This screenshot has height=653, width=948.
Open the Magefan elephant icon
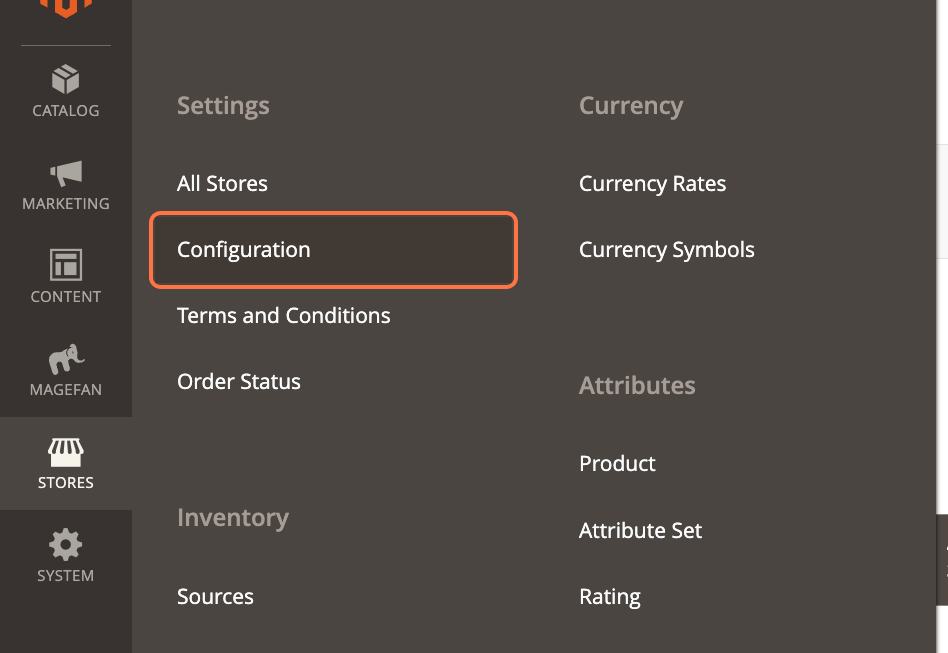(65, 359)
